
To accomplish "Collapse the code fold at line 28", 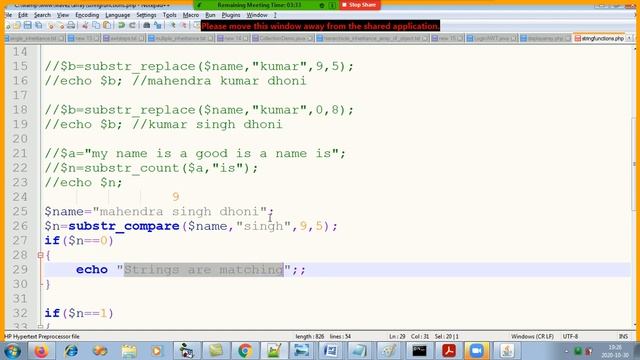I will point(40,256).
